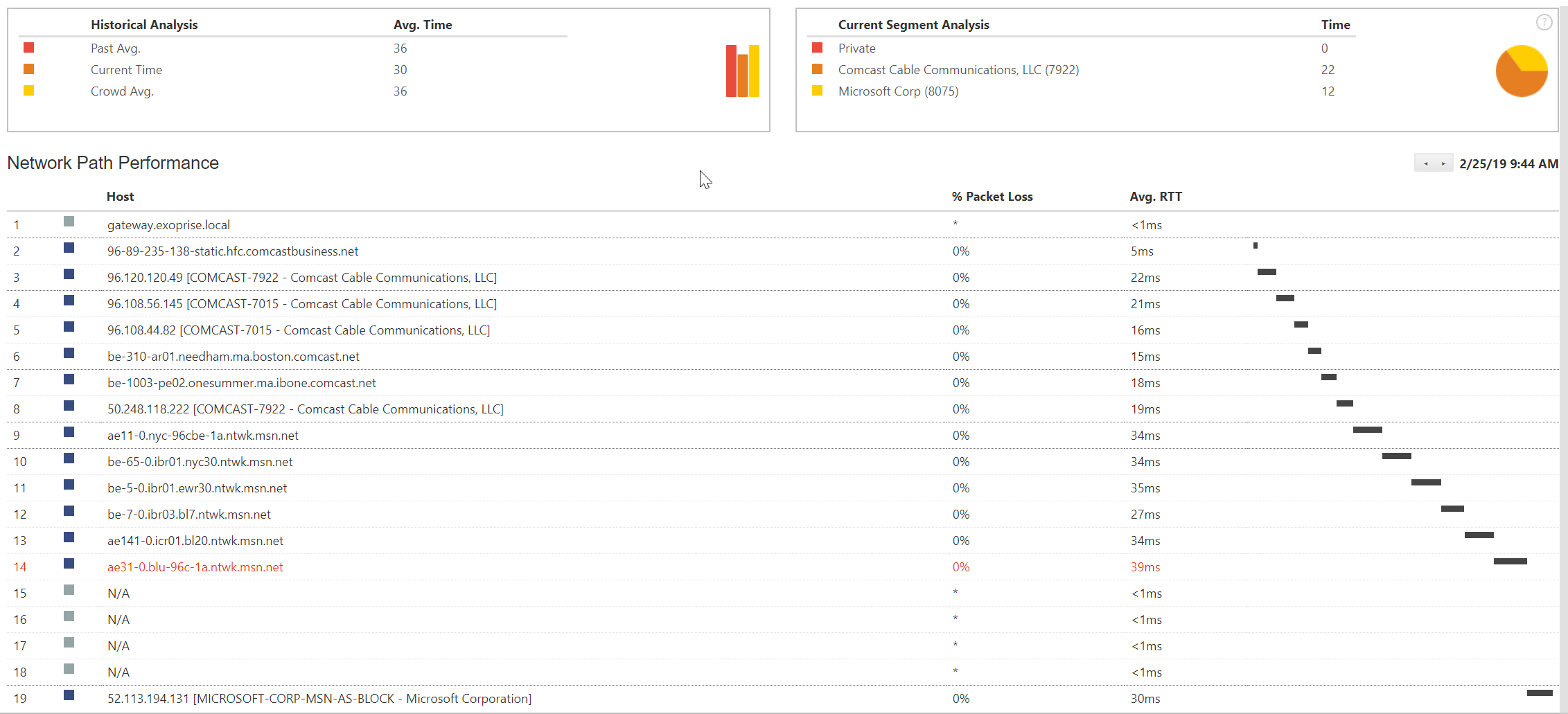The width and height of the screenshot is (1568, 714).
Task: Click status square for 96.108.44.82 hop
Action: tap(69, 326)
